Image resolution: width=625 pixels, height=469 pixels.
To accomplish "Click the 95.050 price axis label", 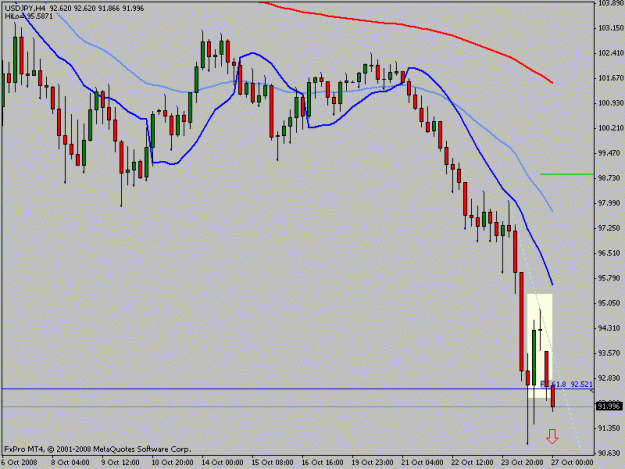I will tap(610, 303).
